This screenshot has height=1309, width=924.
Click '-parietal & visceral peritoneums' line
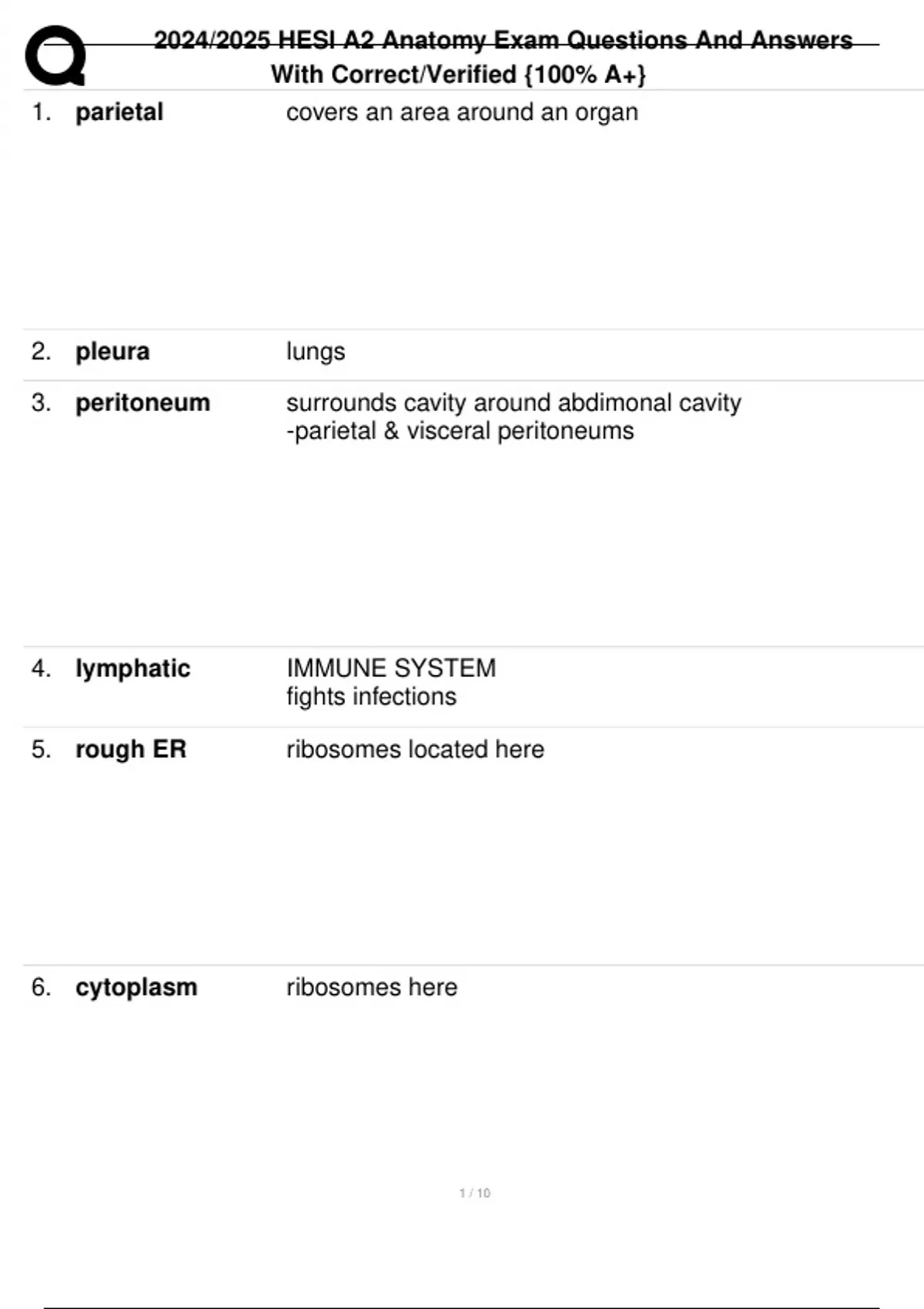[460, 431]
